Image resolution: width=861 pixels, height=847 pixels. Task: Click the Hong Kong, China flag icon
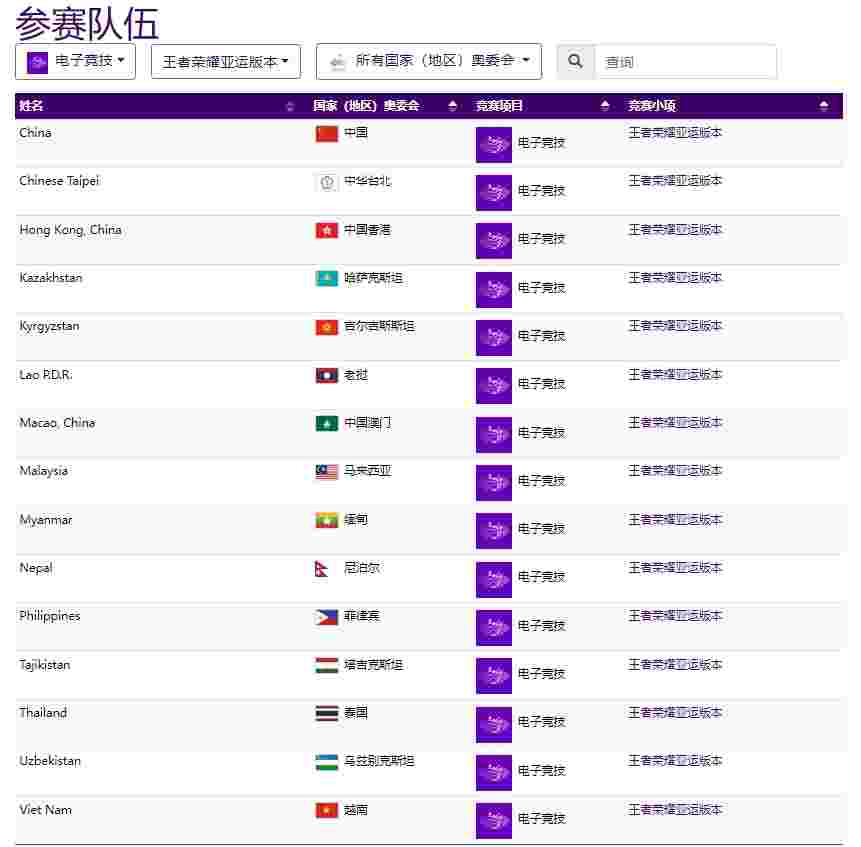[x=327, y=230]
